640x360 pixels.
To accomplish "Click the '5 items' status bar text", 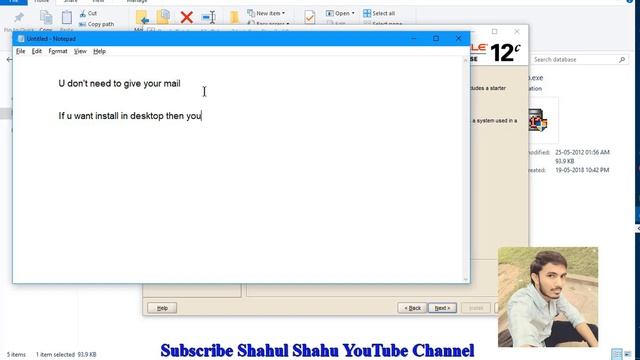I will (16, 355).
